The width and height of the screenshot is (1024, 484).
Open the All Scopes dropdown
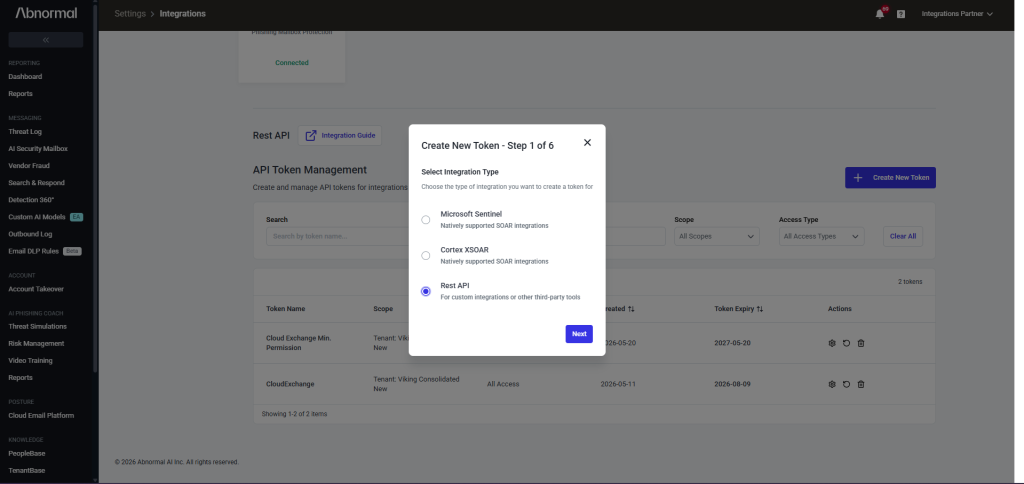[716, 236]
